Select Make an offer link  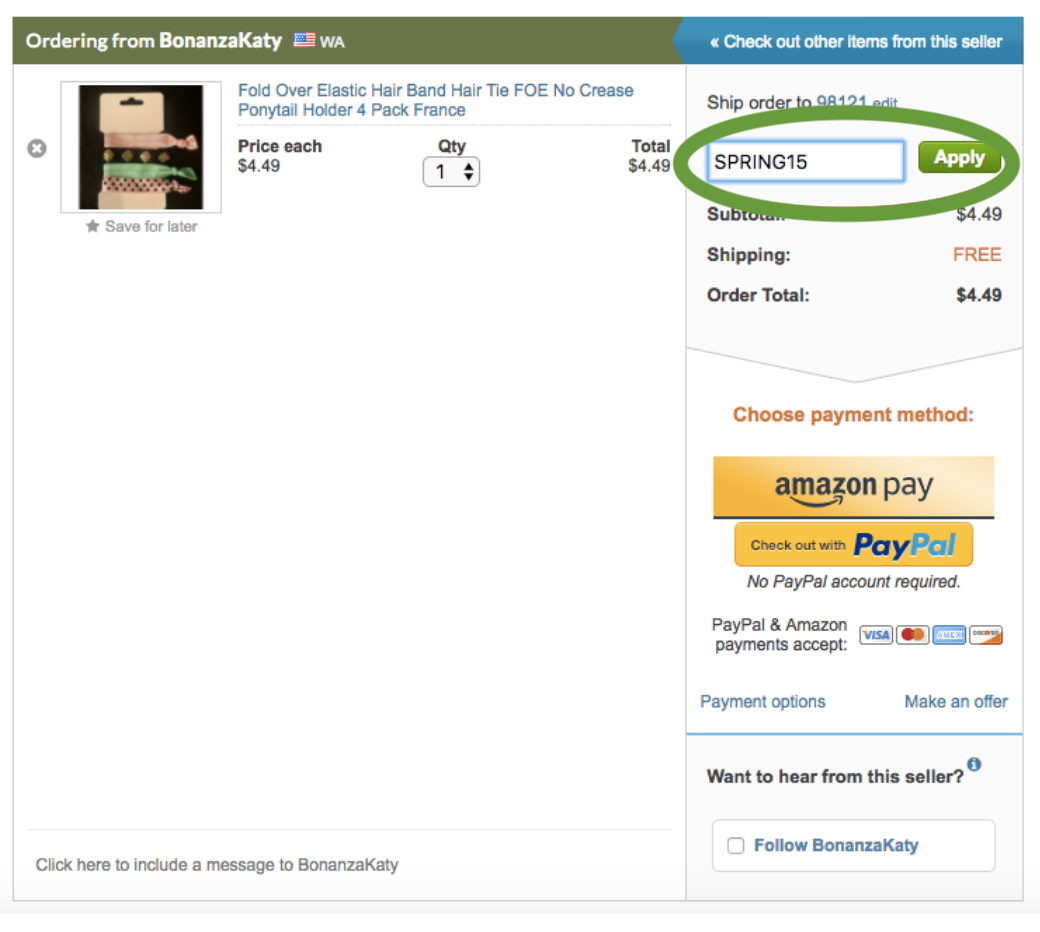[956, 701]
